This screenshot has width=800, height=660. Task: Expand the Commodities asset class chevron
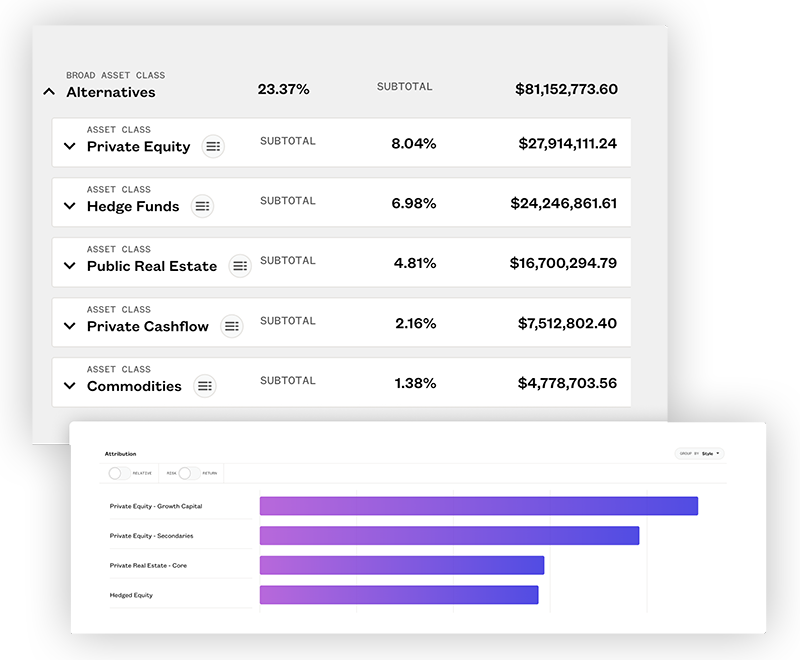point(69,386)
